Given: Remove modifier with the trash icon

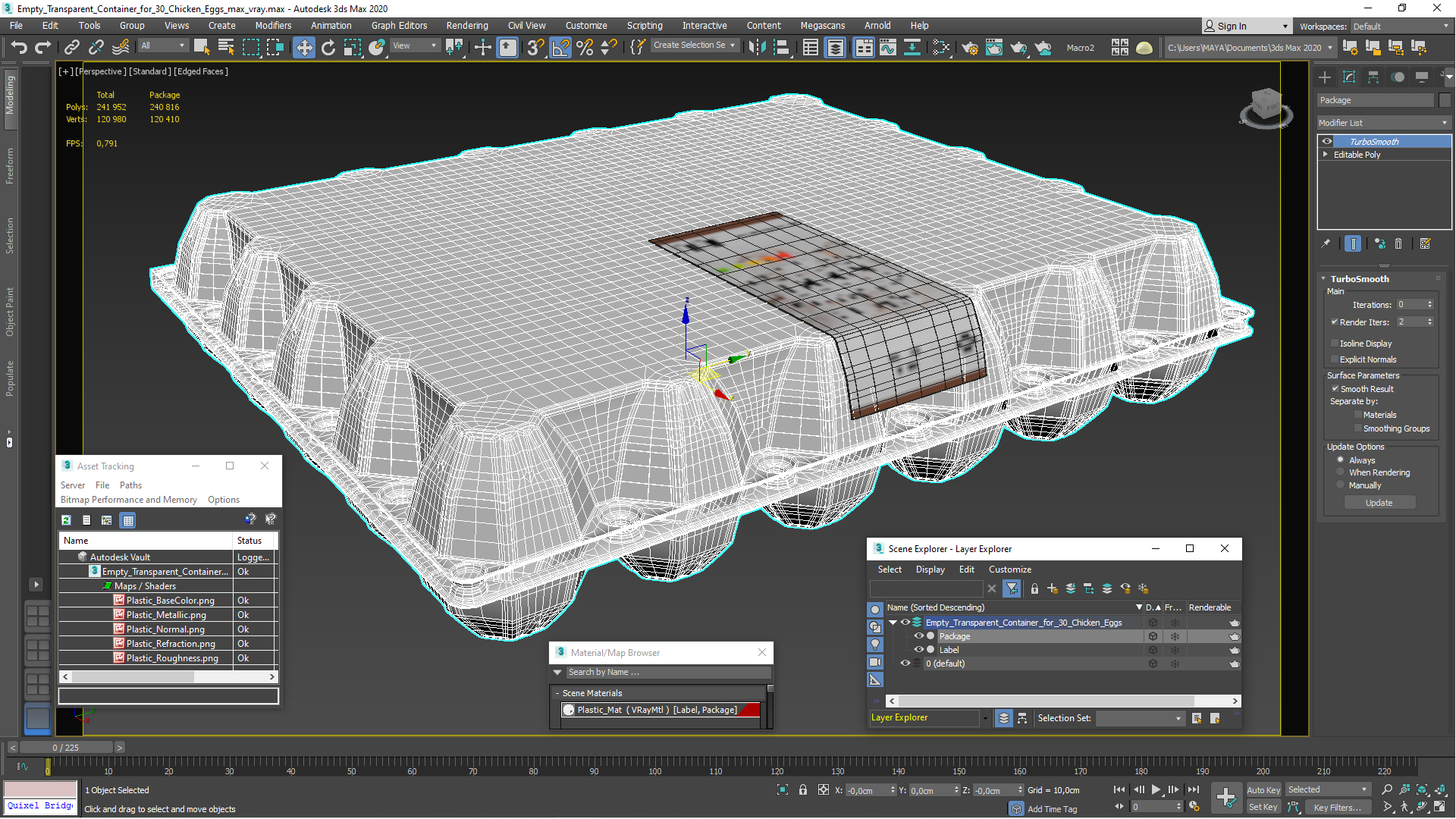Looking at the screenshot, I should (x=1398, y=243).
